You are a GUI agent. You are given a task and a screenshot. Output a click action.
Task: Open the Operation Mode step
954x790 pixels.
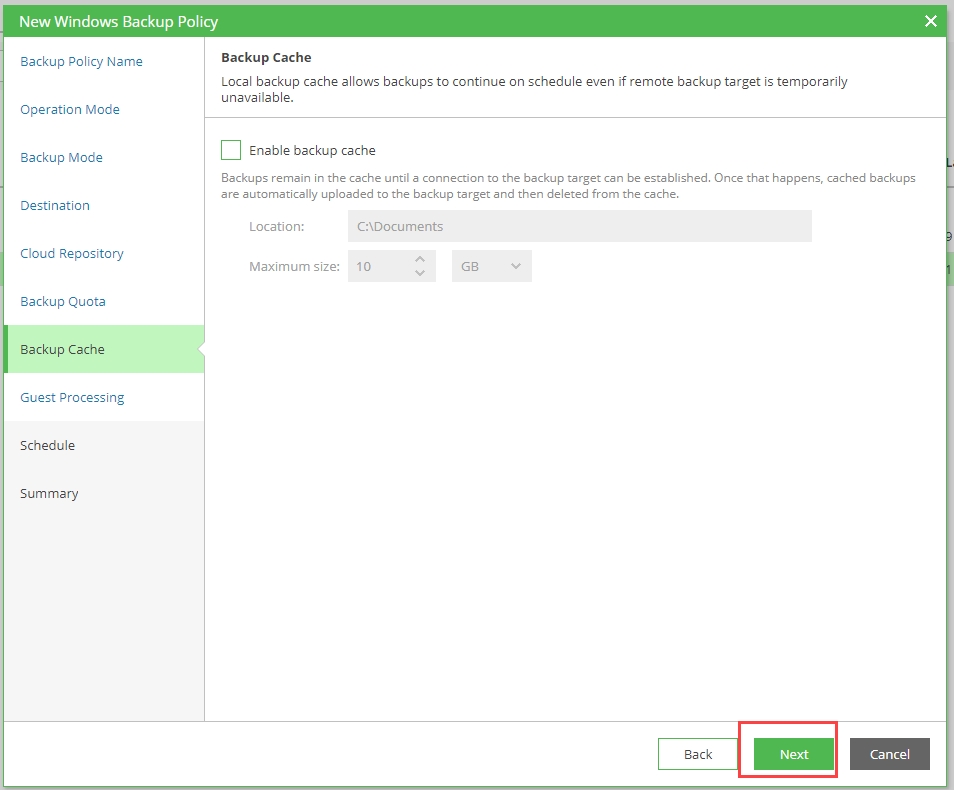(x=70, y=109)
